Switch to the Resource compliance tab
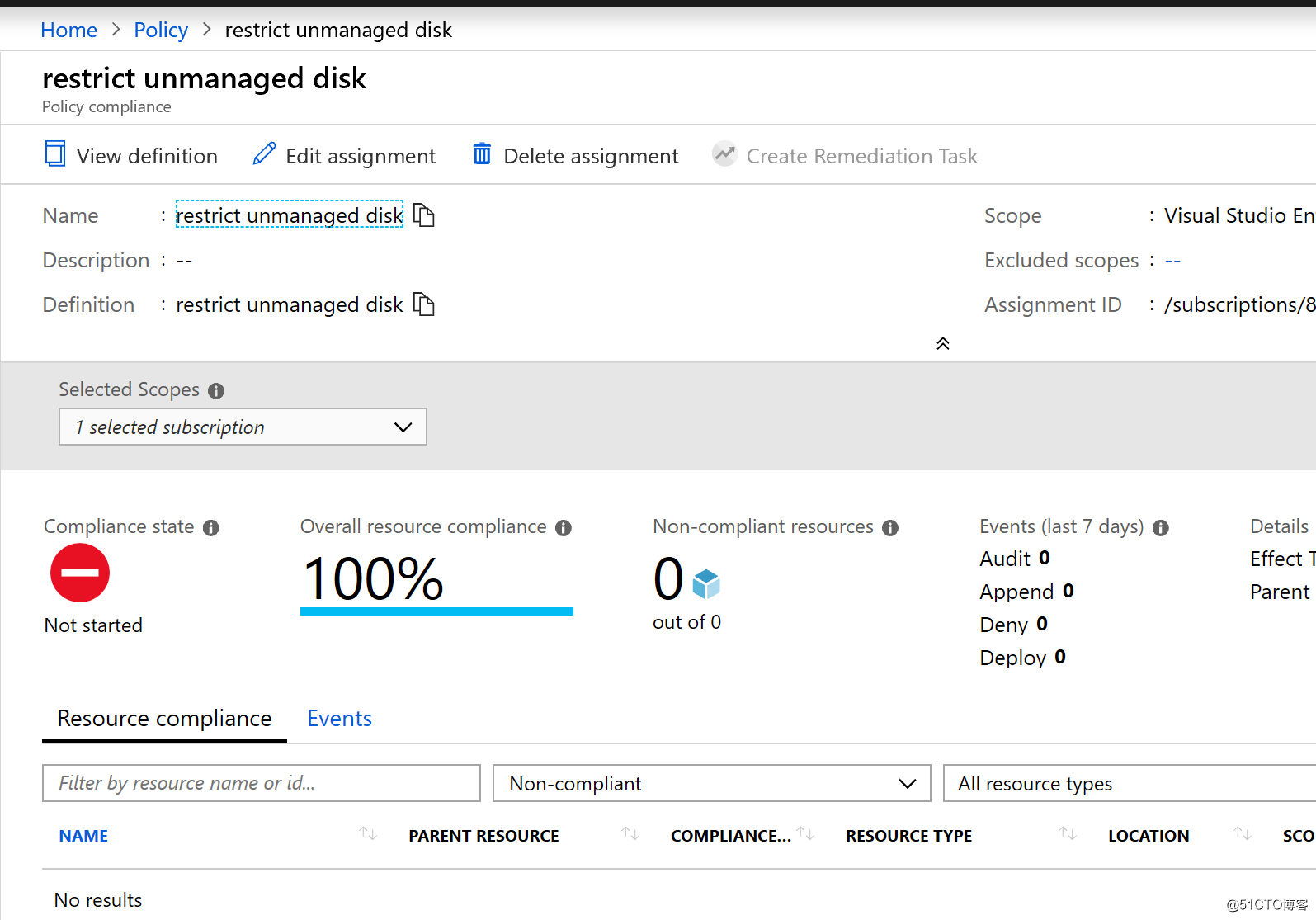Viewport: 1316px width, 920px height. click(x=164, y=719)
